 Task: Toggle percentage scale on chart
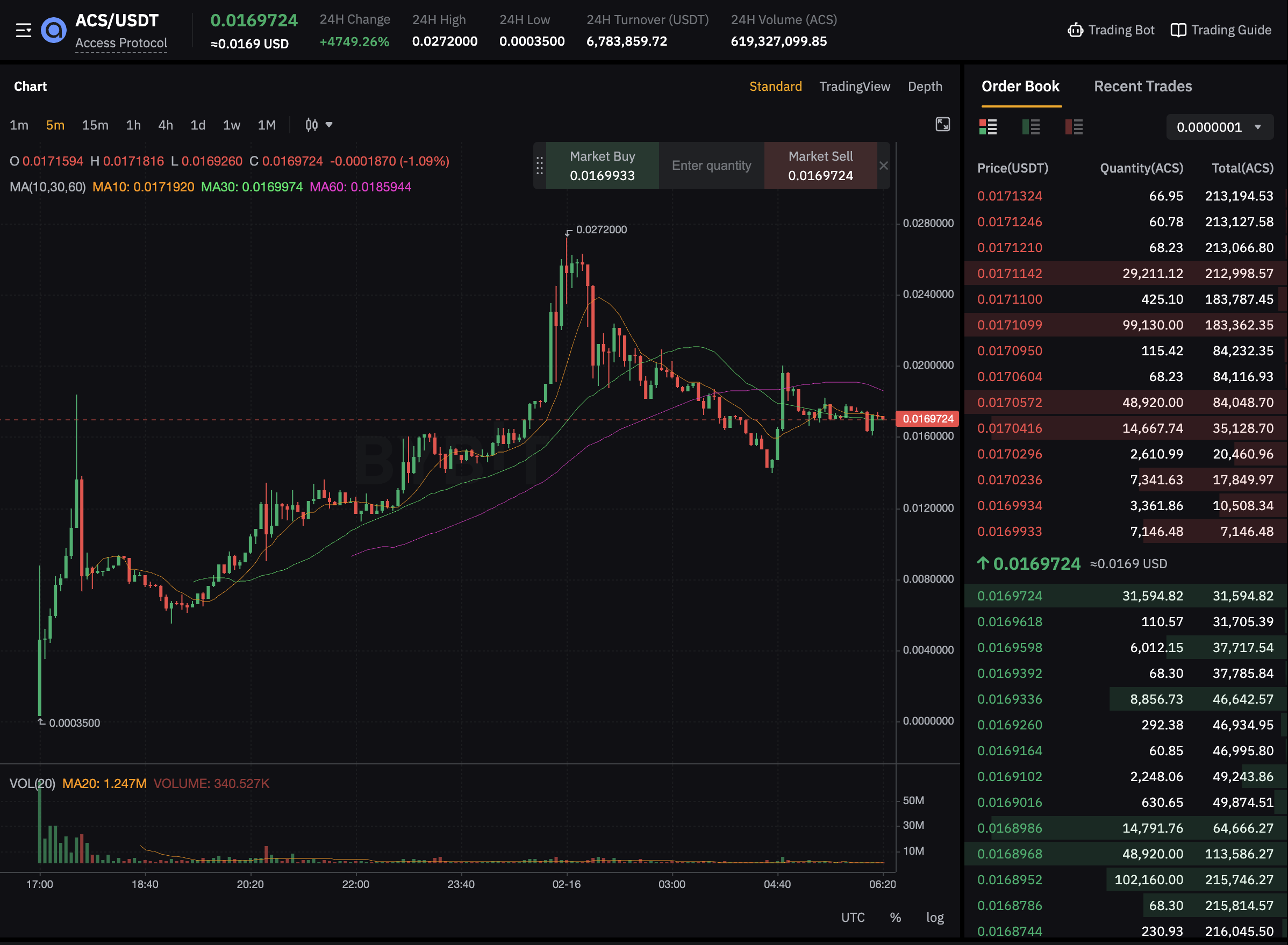[895, 918]
